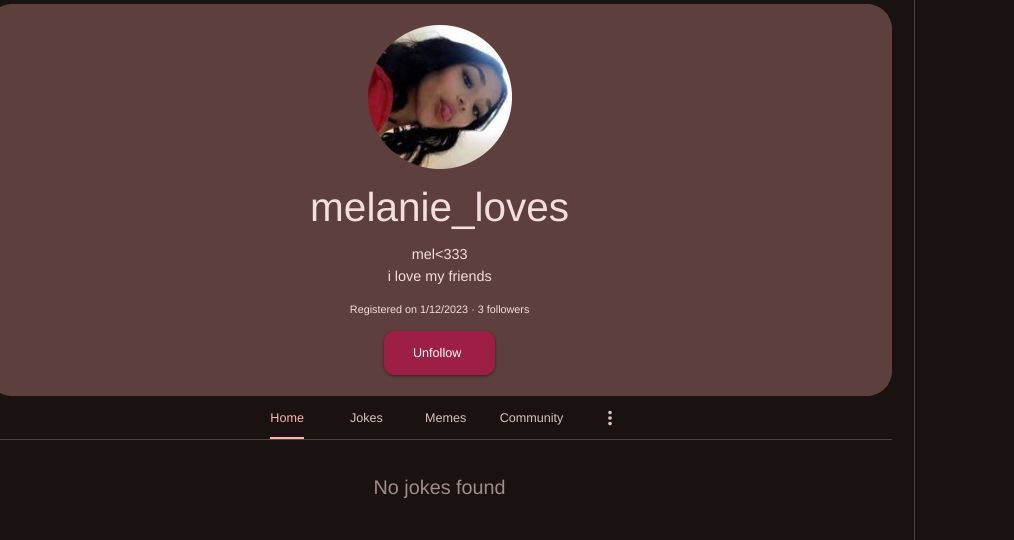Click melanie_loves circular profile avatar
1014x540 pixels.
pos(440,97)
